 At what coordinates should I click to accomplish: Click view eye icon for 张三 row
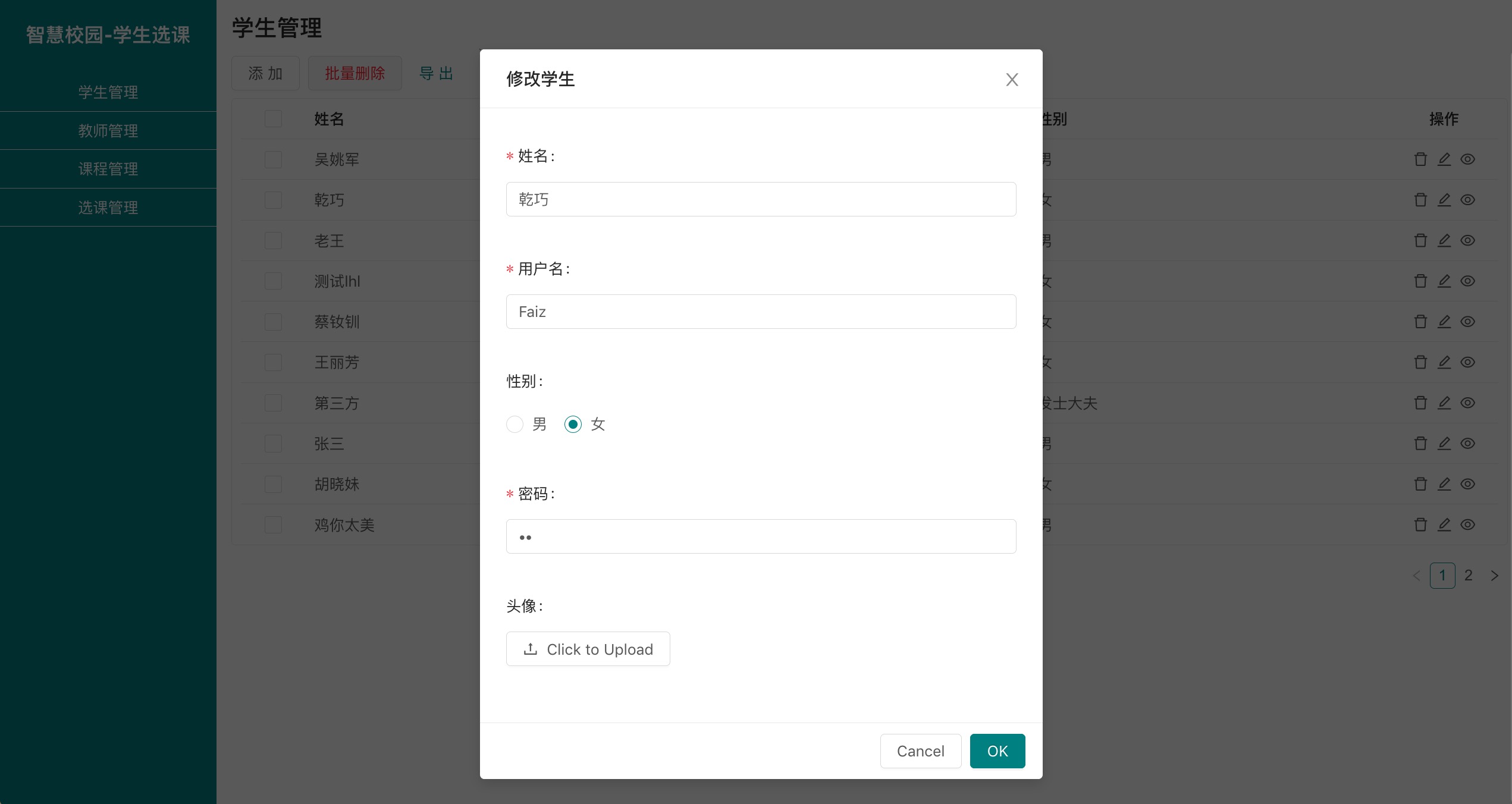click(x=1467, y=444)
